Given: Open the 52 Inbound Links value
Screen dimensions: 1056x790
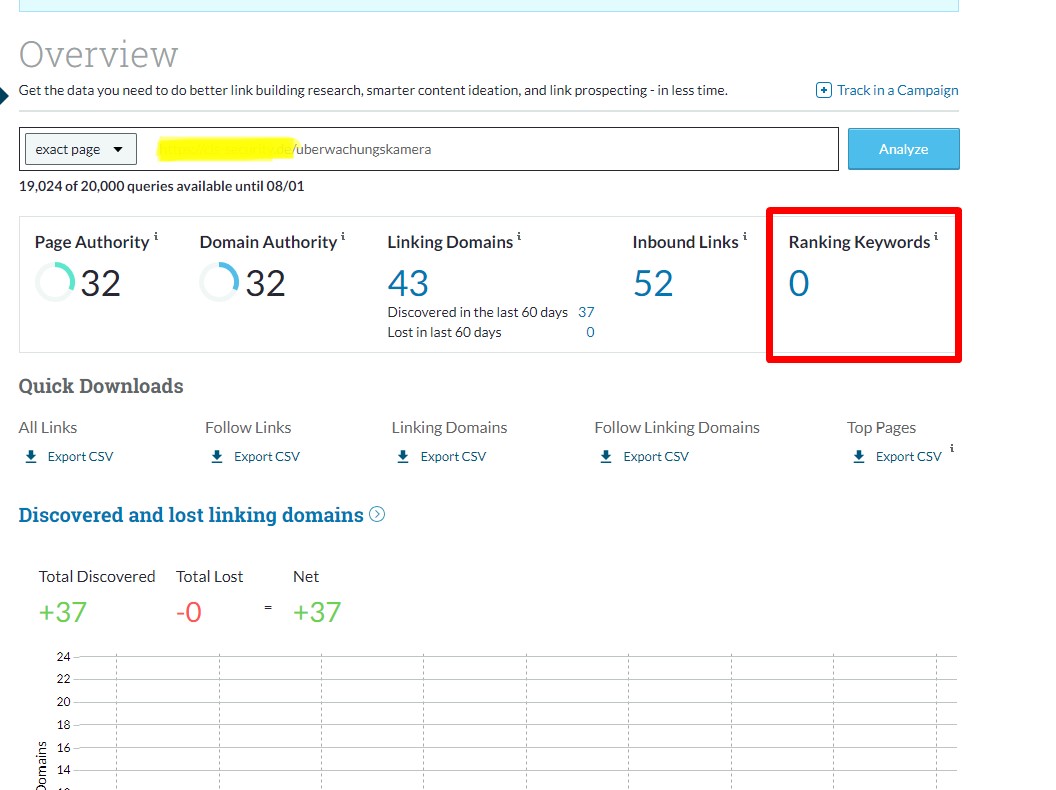Looking at the screenshot, I should (x=653, y=283).
